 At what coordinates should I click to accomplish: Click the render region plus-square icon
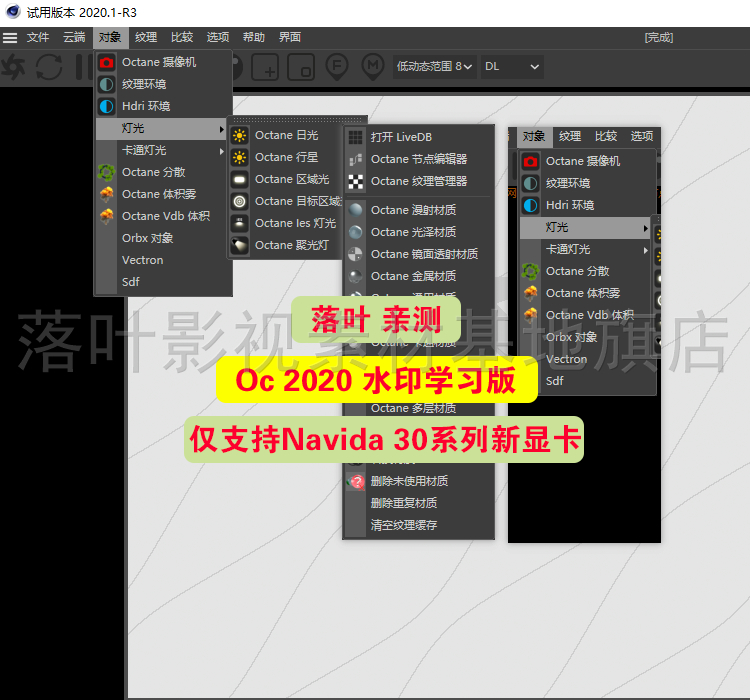[265, 67]
